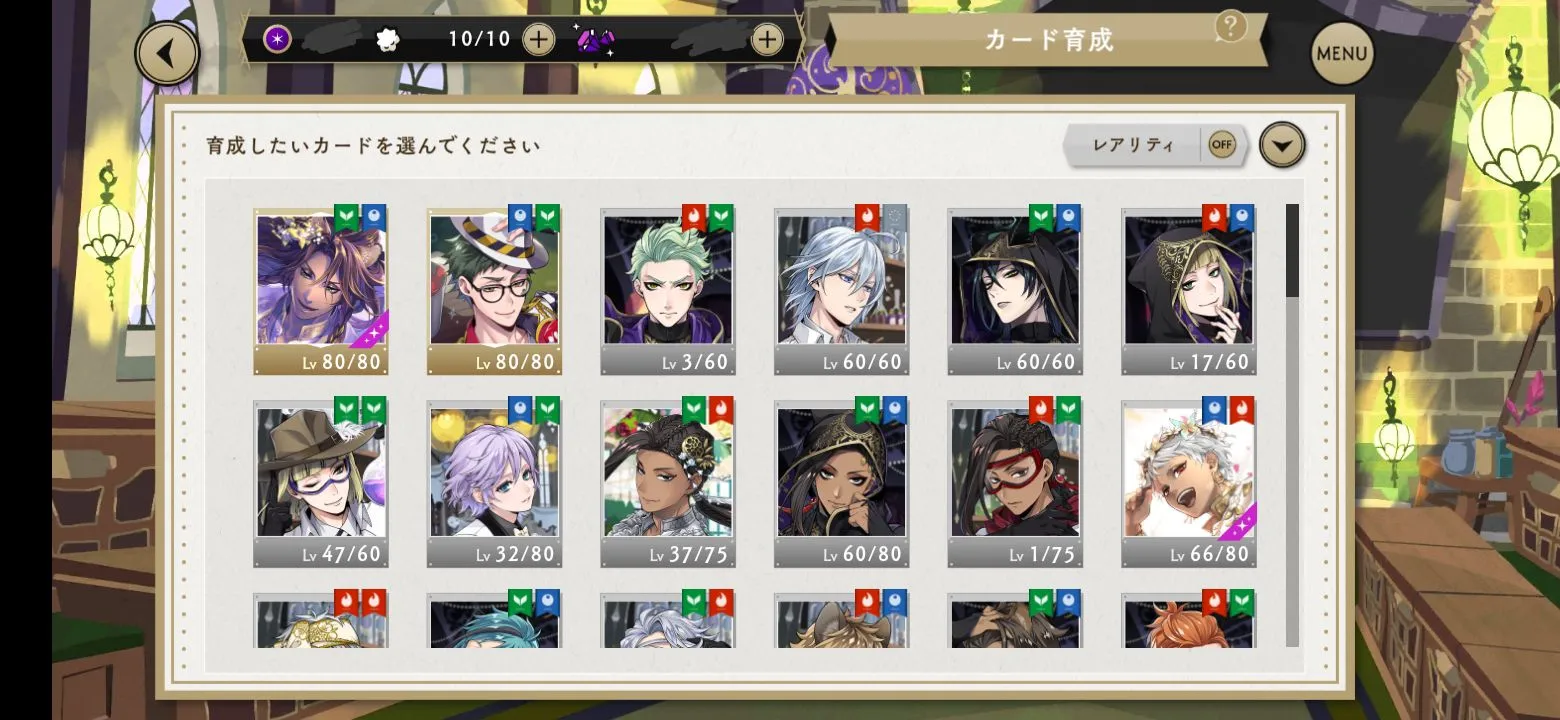Screen dimensions: 1560x720
Task: Select the Lv 66/80 white-haired card
Action: [x=1189, y=483]
